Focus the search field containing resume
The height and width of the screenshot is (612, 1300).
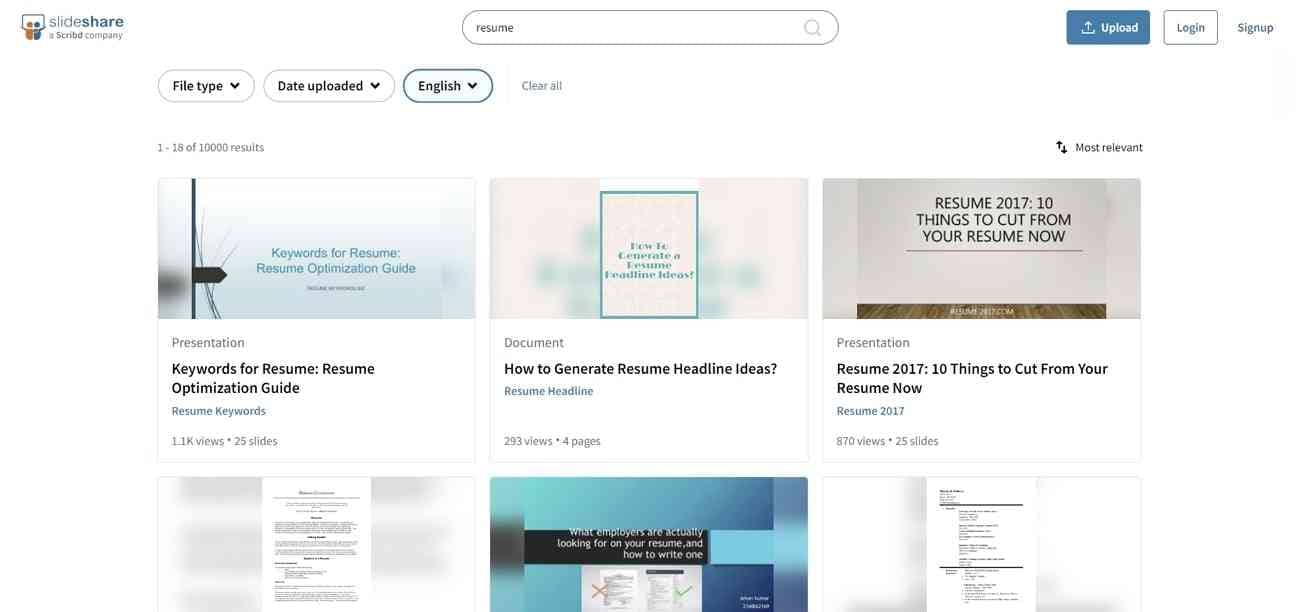650,27
